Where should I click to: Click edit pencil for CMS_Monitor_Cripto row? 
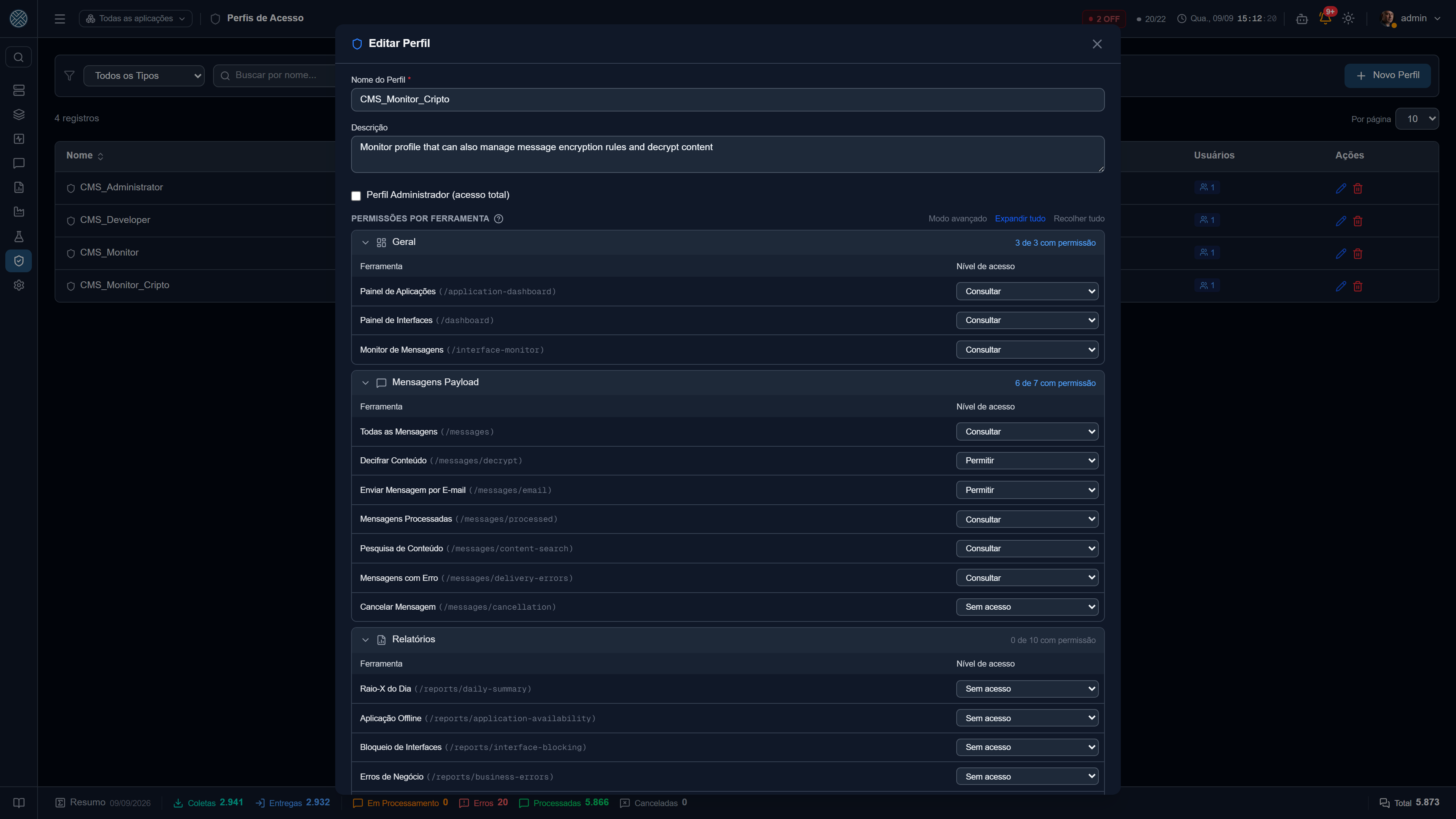coord(1341,286)
